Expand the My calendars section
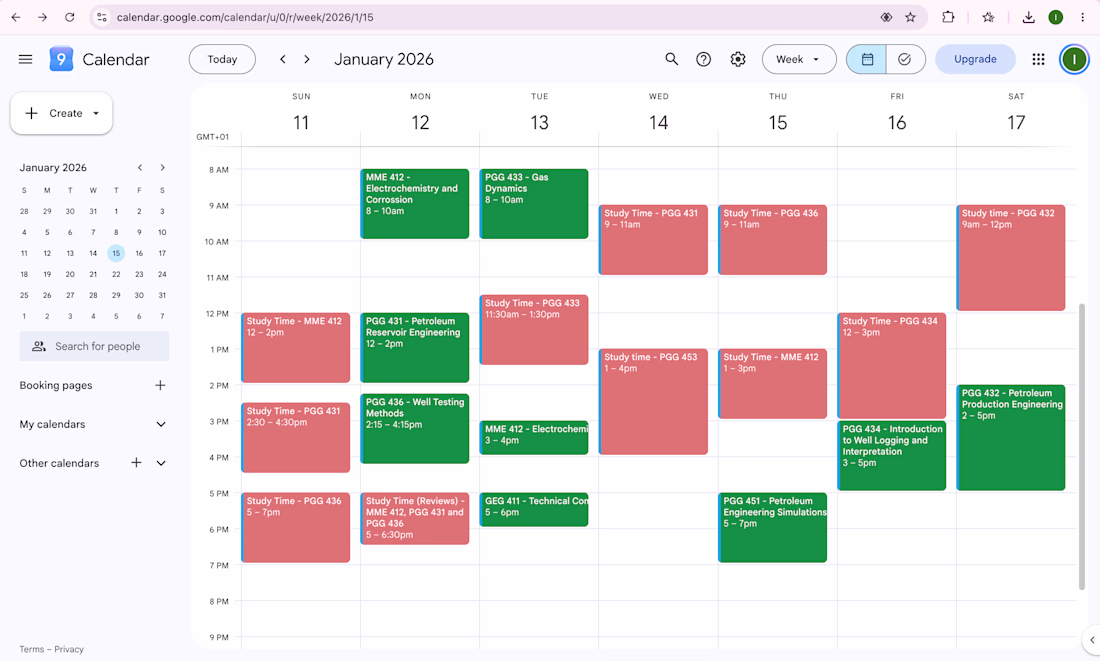Screen dimensions: 1100x661 click(161, 424)
